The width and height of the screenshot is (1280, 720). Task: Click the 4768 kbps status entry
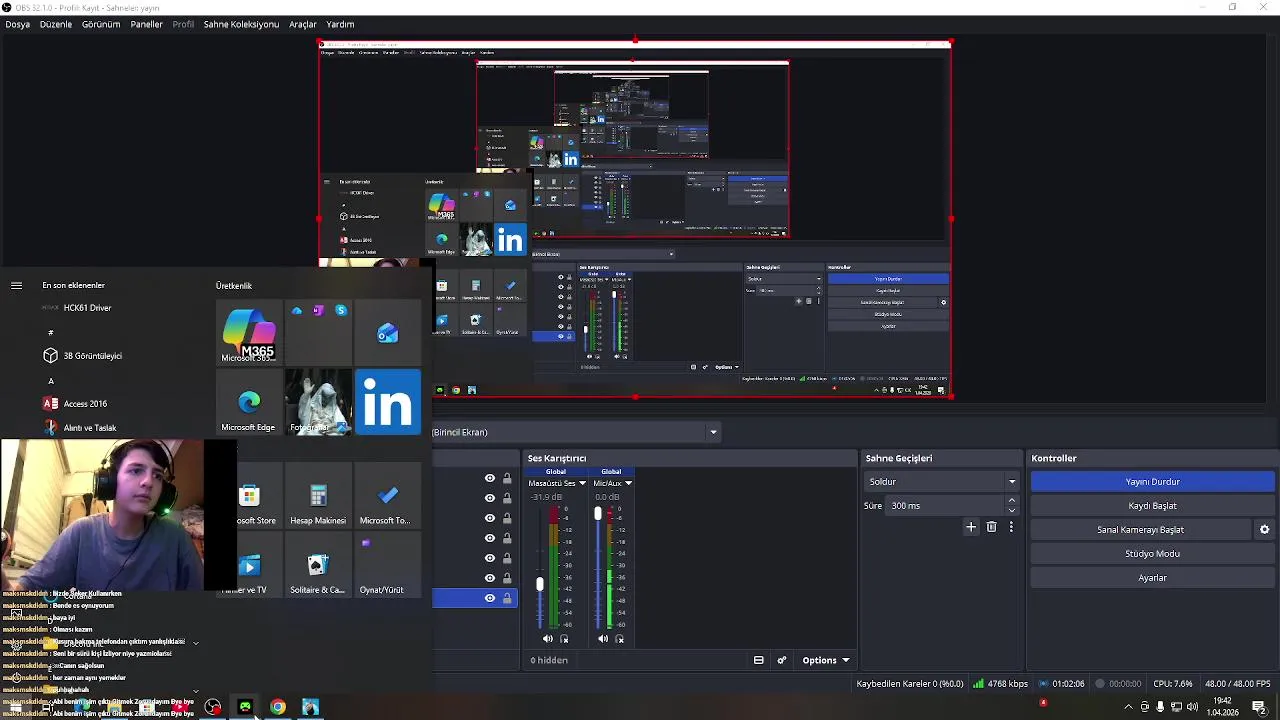pyautogui.click(x=1002, y=684)
